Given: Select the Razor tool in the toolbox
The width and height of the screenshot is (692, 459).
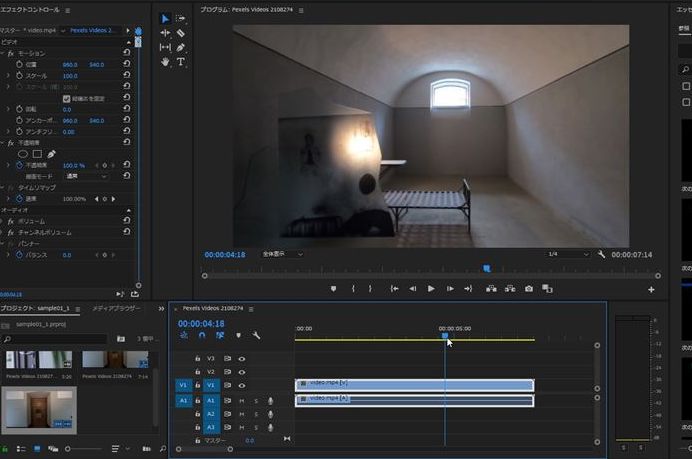Looking at the screenshot, I should [181, 33].
